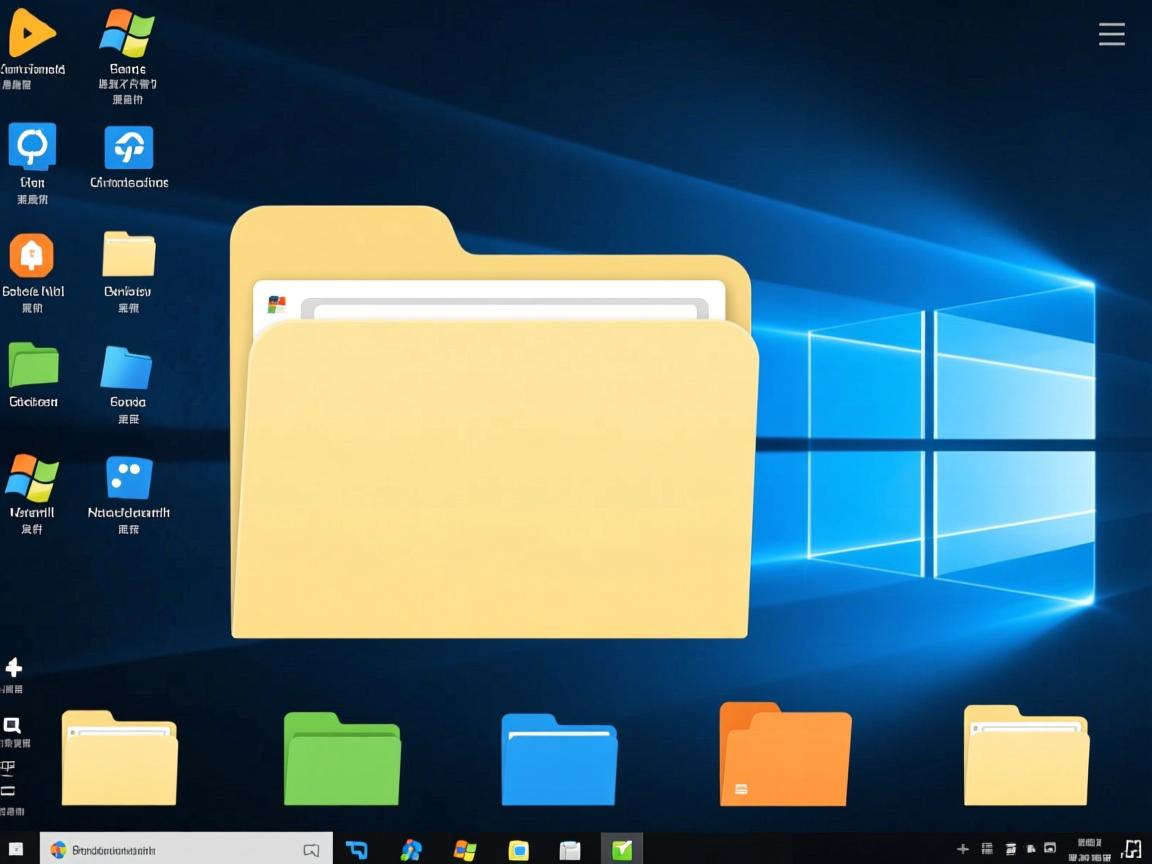Open the hamburger menu at top right

[x=1111, y=35]
